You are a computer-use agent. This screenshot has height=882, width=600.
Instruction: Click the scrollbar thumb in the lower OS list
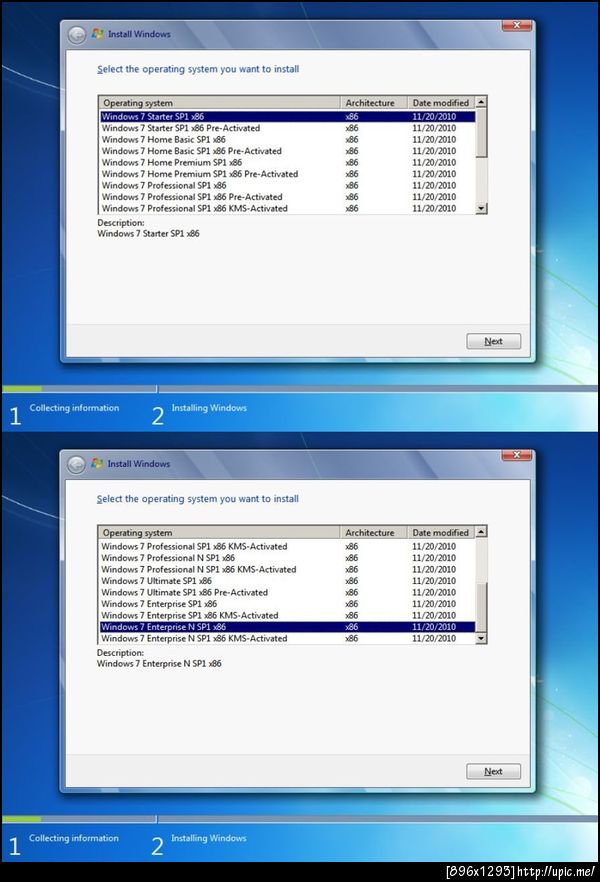481,608
